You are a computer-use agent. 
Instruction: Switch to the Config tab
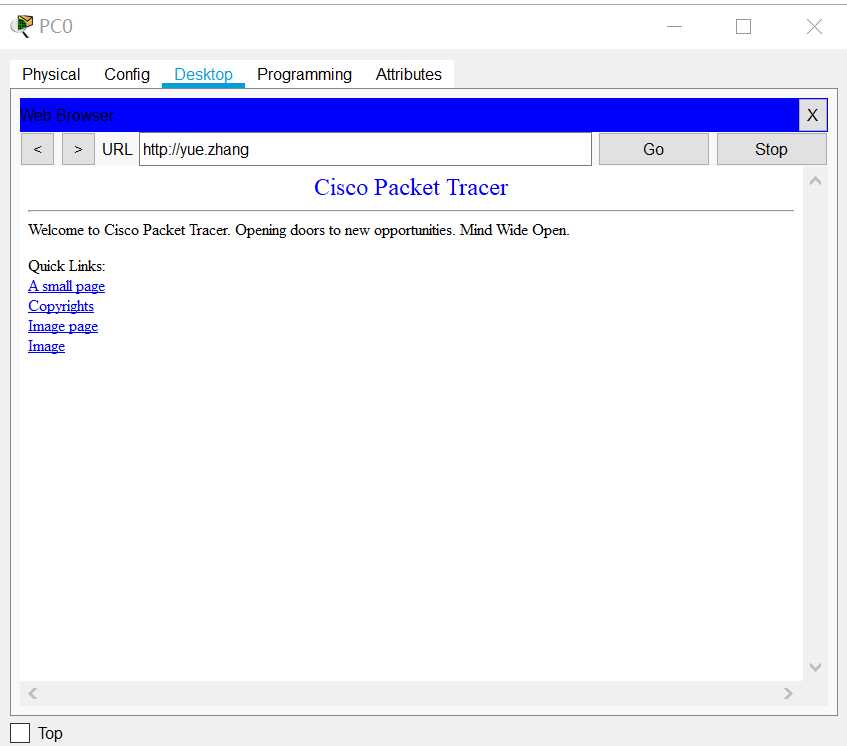point(127,74)
